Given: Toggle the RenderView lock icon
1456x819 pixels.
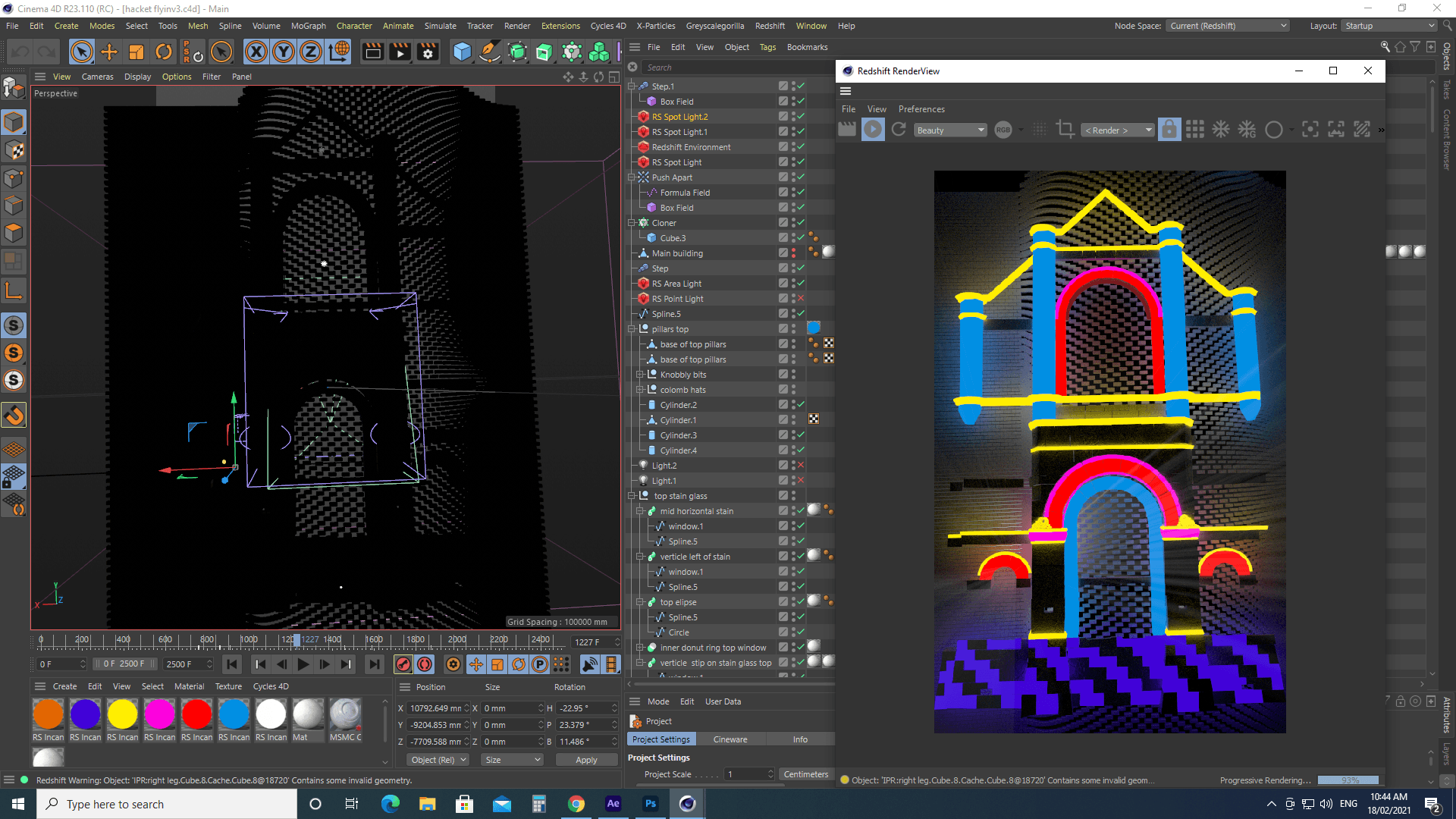Looking at the screenshot, I should (x=1169, y=130).
